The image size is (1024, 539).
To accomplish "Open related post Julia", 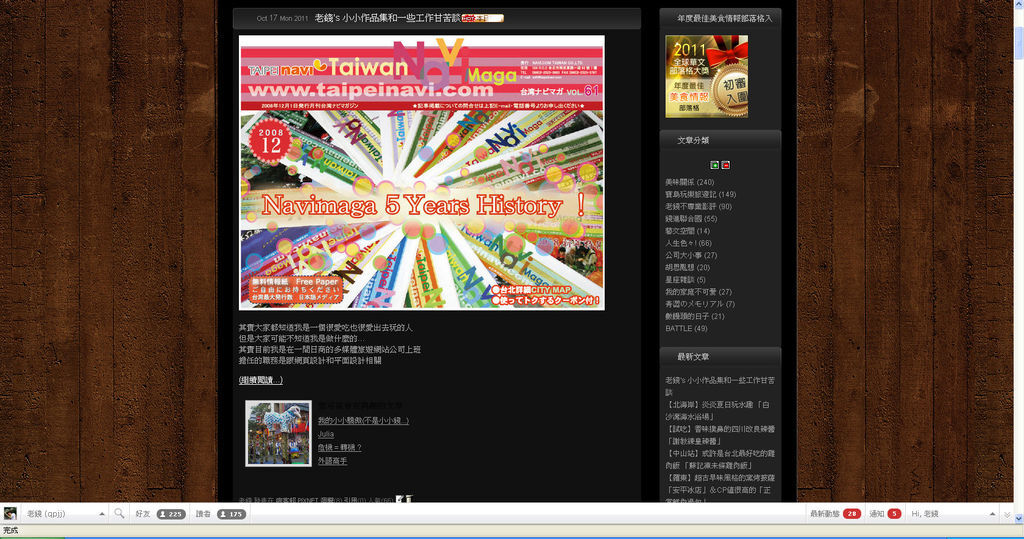I will click(x=326, y=434).
